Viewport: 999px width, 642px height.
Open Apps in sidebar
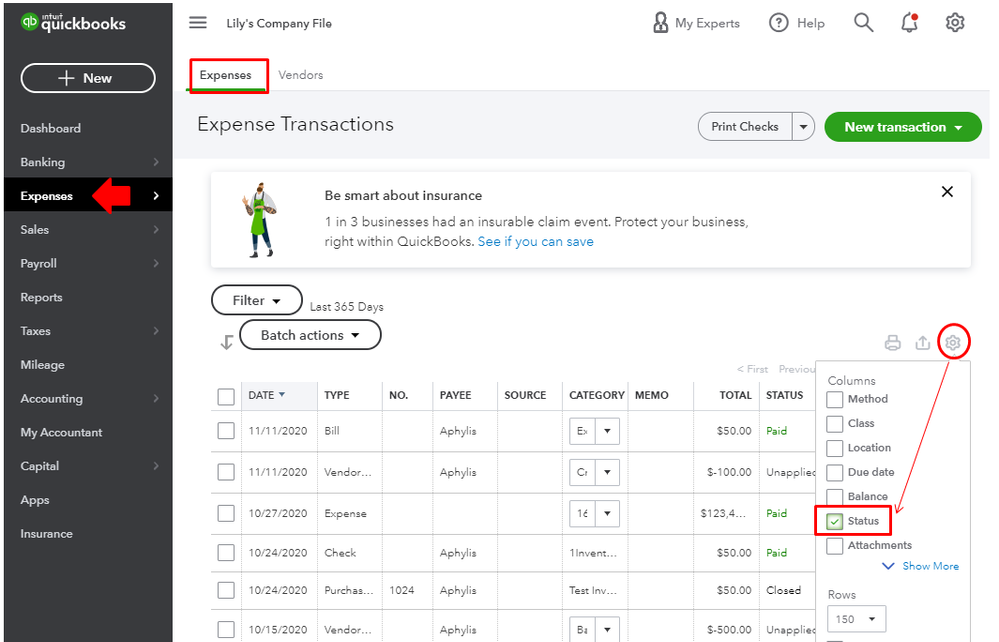34,500
